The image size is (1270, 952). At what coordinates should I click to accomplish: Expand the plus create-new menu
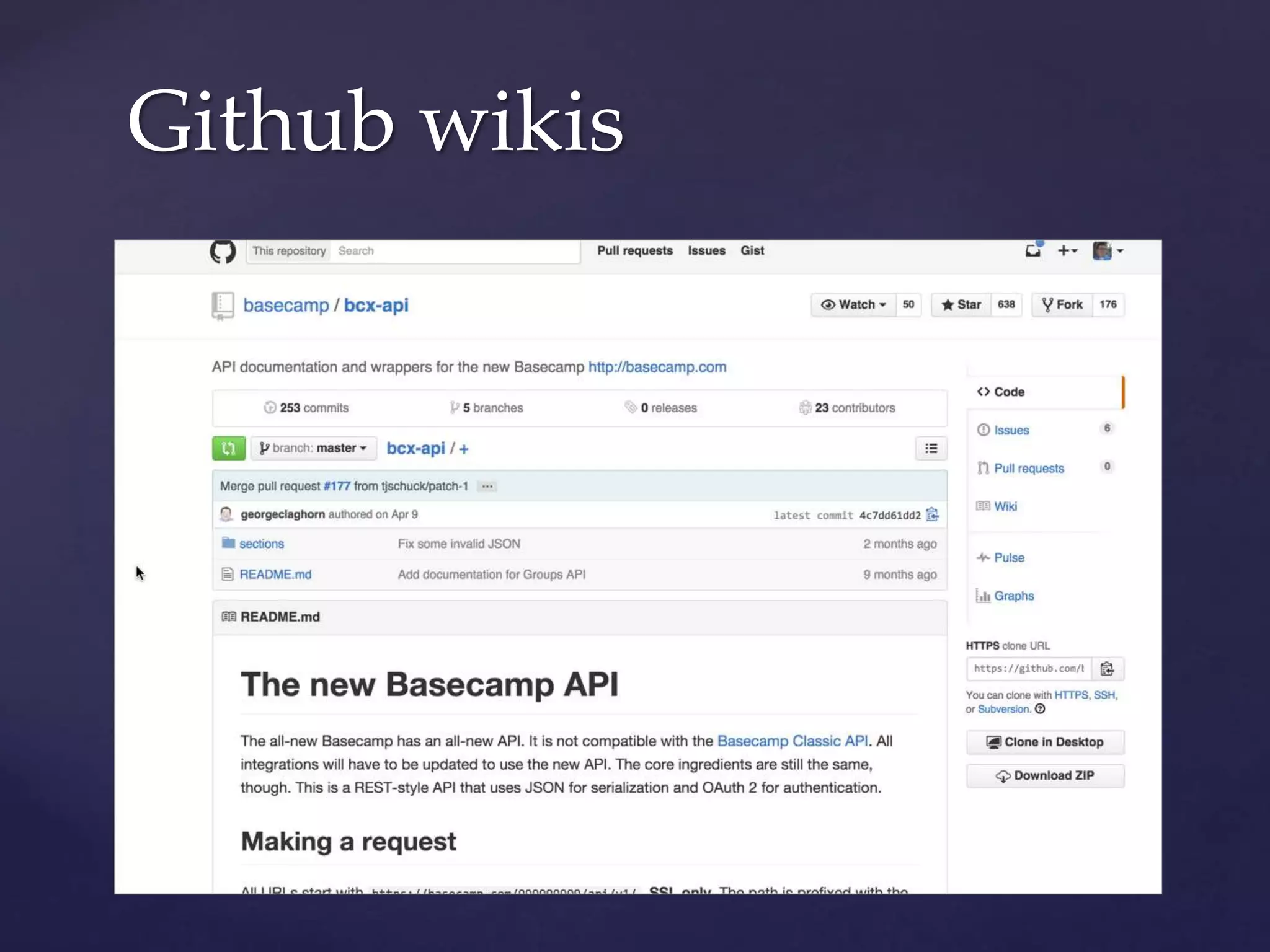pyautogui.click(x=1067, y=250)
